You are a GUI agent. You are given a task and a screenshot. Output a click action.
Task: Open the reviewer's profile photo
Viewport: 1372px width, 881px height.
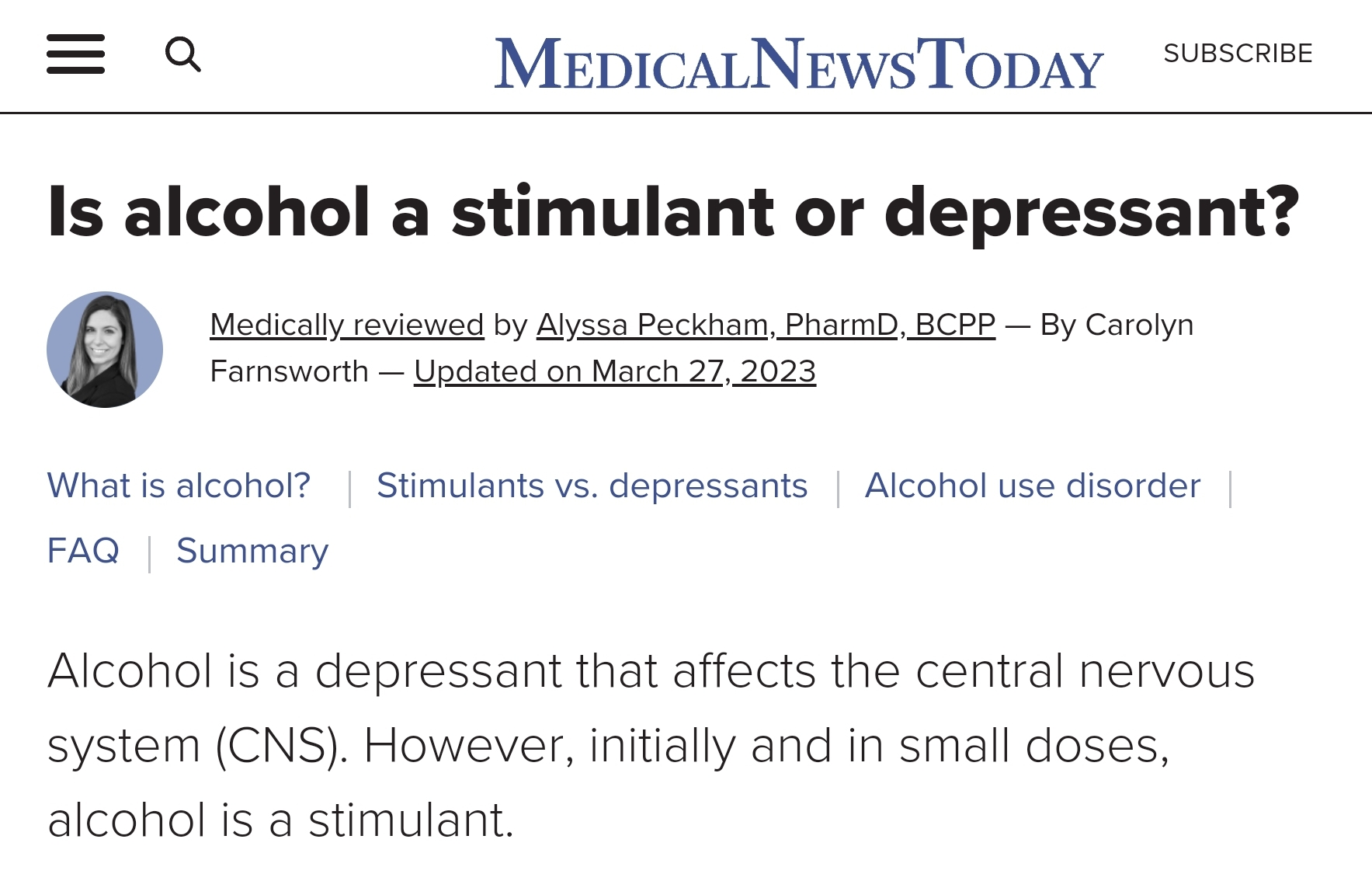tap(105, 350)
